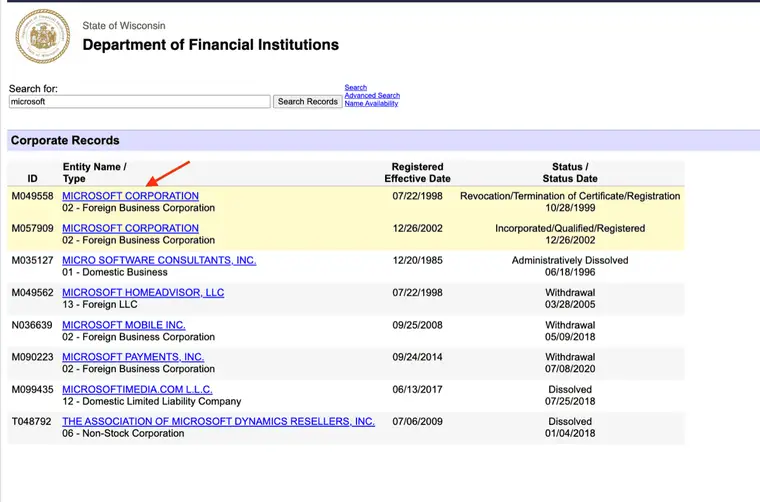Screen dimensions: 760x502
Task: Open MICROSOFT CORPORATION record registered 12/26/2002
Action: point(130,228)
